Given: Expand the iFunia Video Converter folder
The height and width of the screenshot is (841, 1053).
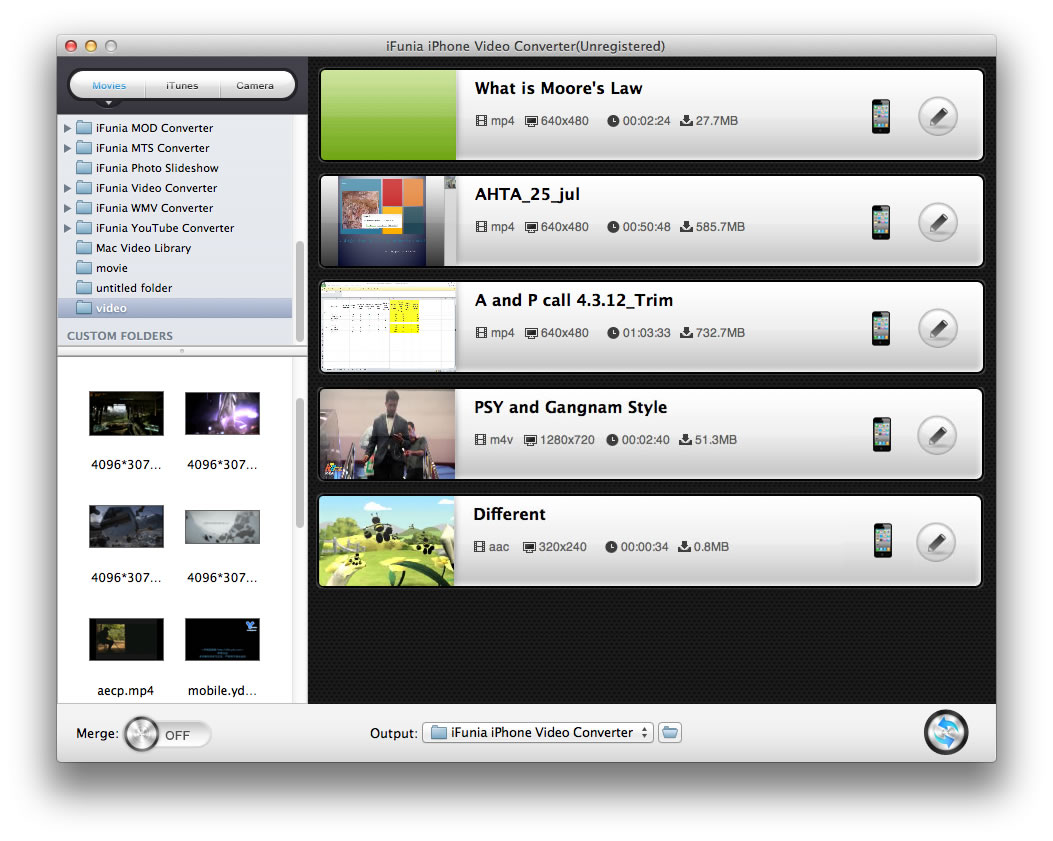Looking at the screenshot, I should pos(67,188).
